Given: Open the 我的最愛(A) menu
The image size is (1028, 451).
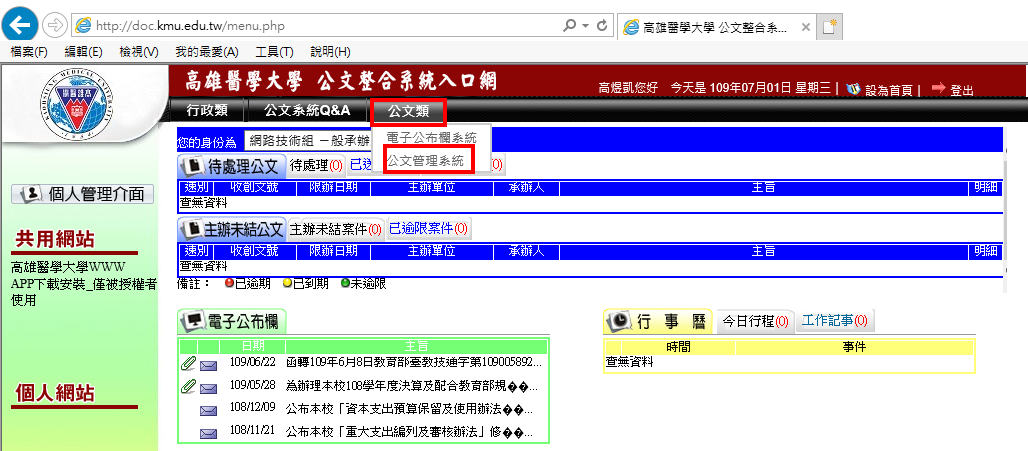Looking at the screenshot, I should click(x=207, y=52).
